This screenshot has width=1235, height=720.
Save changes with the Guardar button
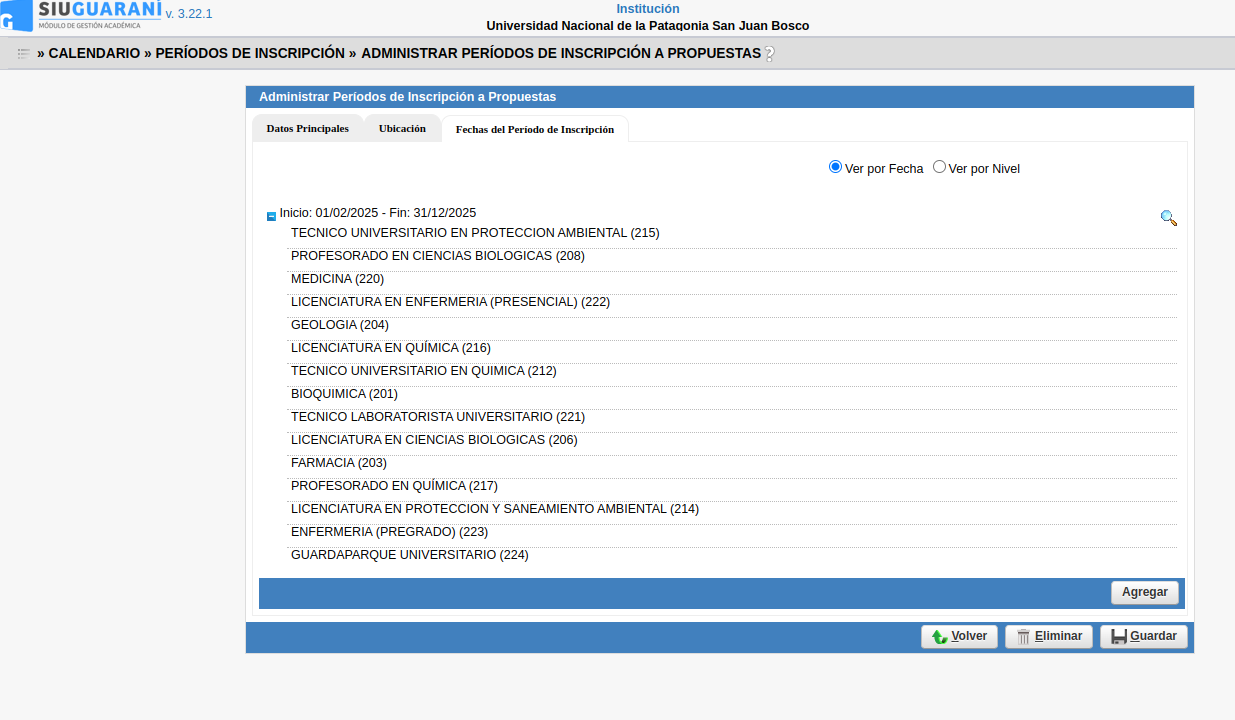(x=1143, y=637)
